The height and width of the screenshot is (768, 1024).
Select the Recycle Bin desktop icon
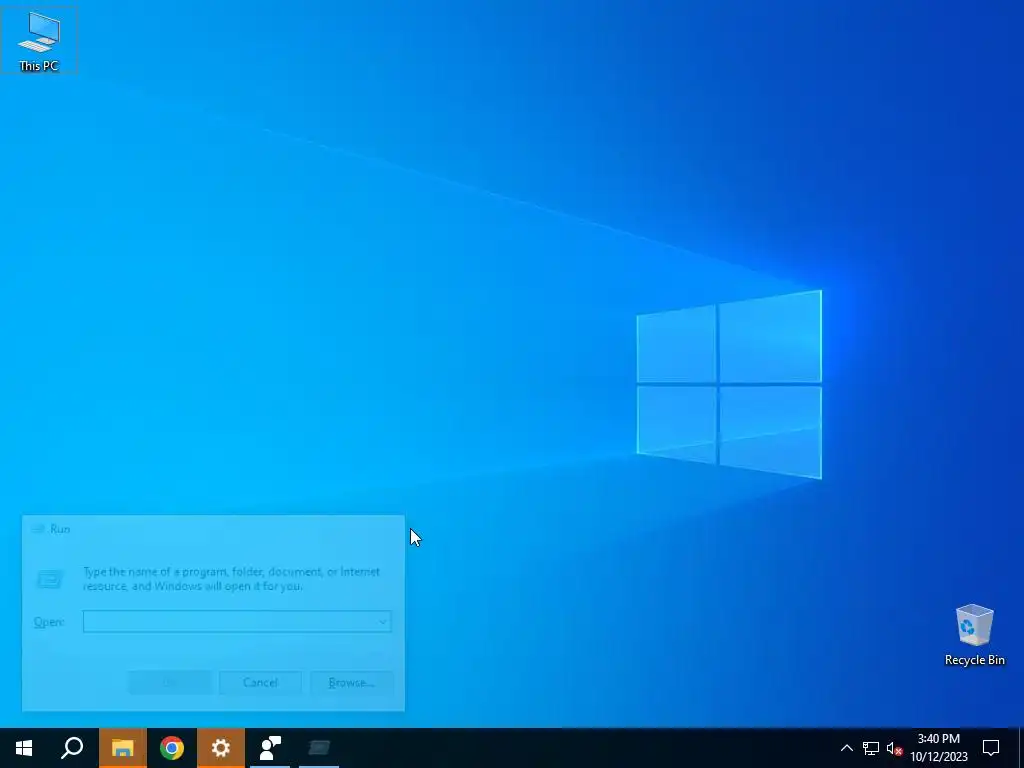(974, 635)
